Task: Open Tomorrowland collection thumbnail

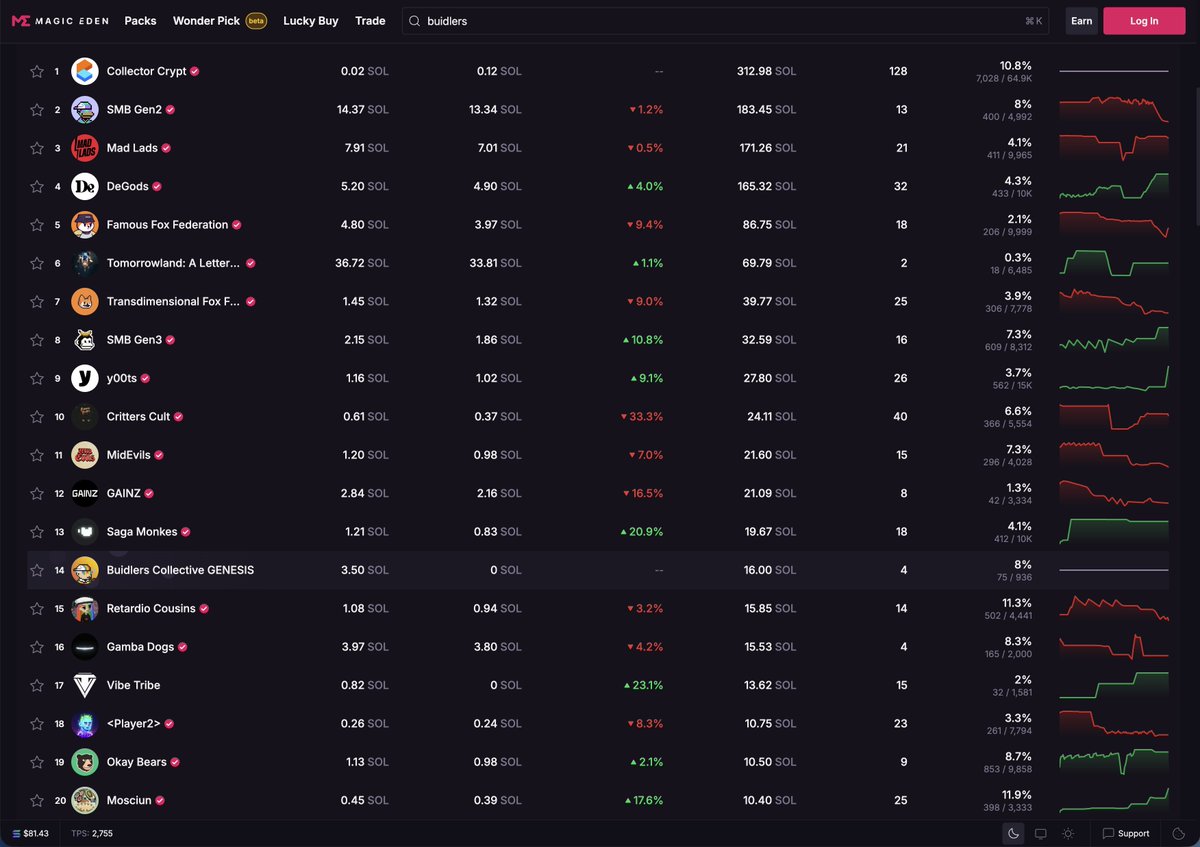Action: tap(85, 263)
